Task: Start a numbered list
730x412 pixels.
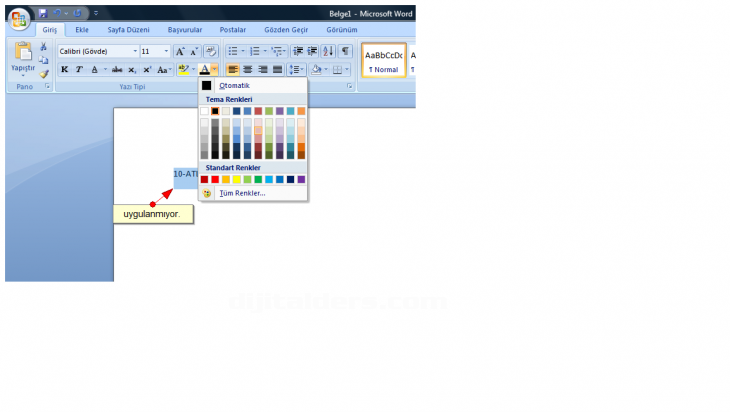Action: [257, 51]
